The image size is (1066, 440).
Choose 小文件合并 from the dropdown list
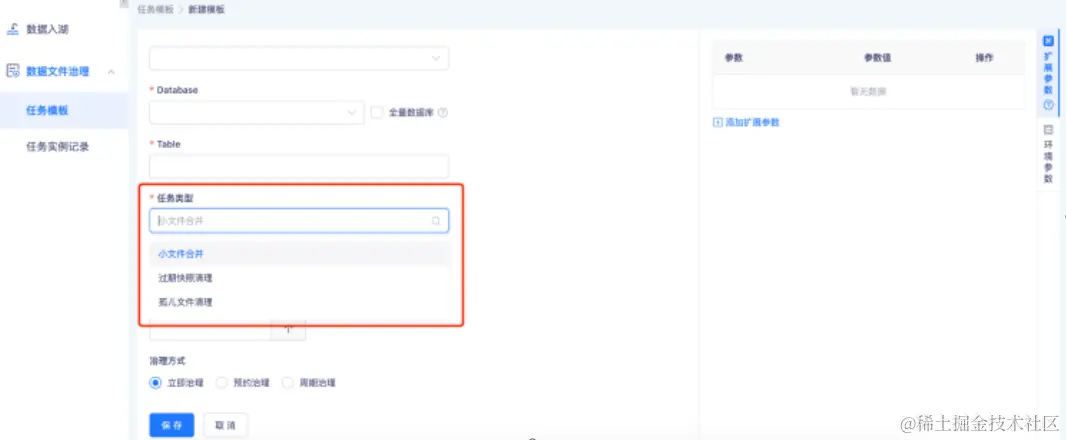click(x=299, y=254)
